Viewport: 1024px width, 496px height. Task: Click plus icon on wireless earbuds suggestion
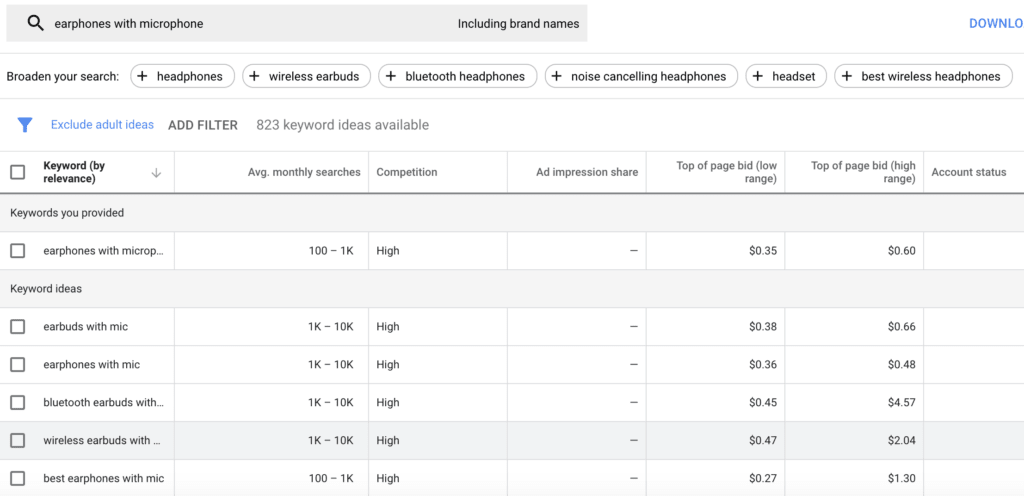[x=254, y=76]
